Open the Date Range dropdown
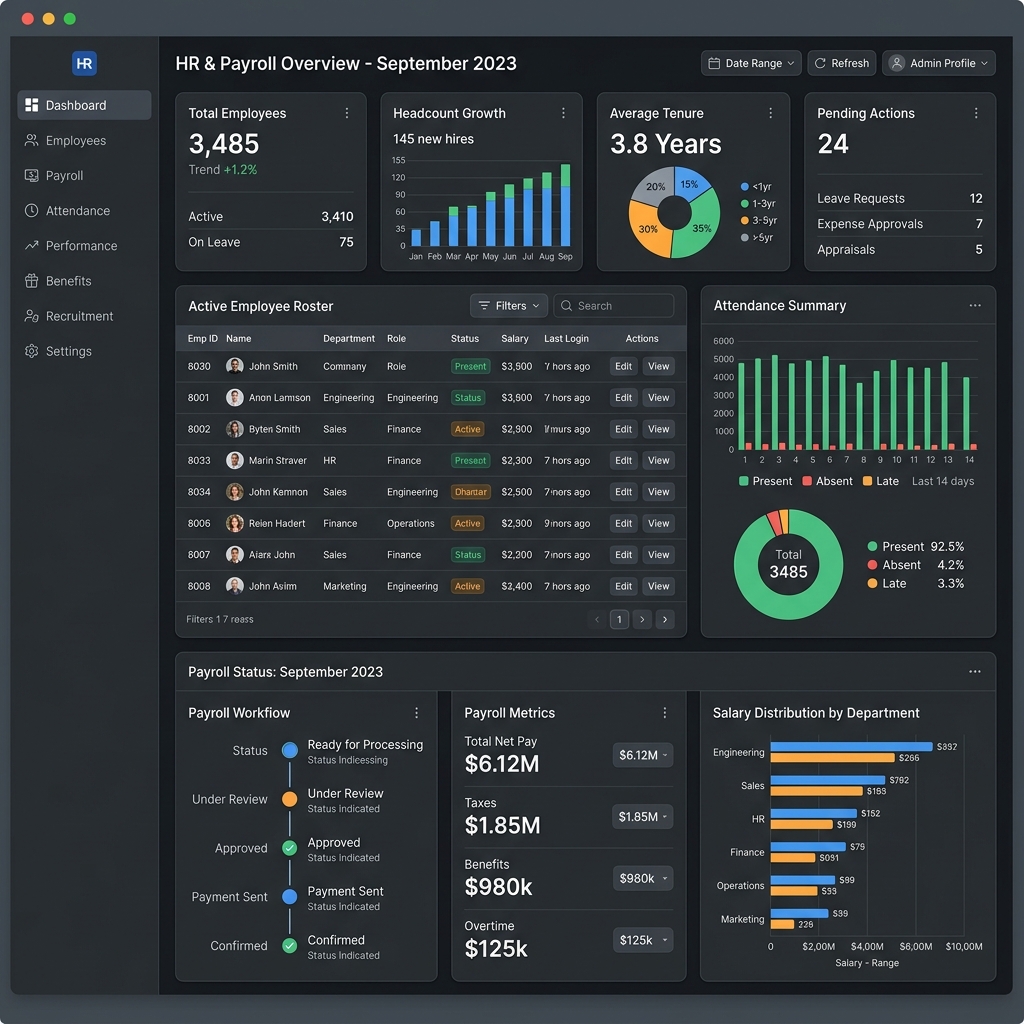1024x1024 pixels. point(750,62)
